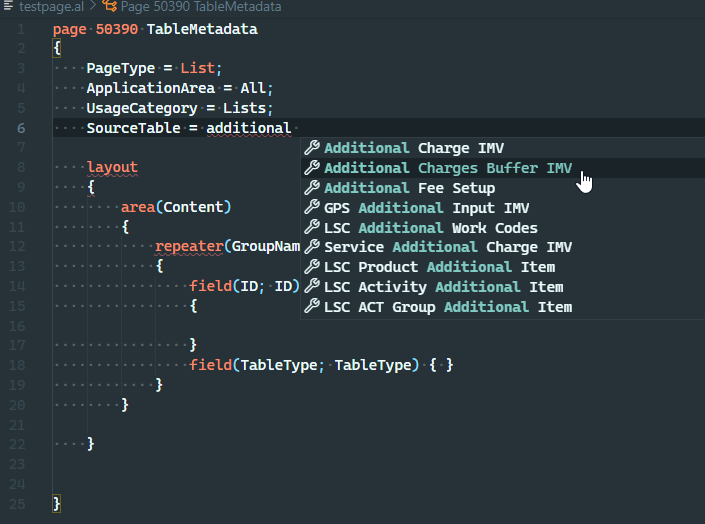Click 'field' keyword on the TableType line

pos(210,365)
